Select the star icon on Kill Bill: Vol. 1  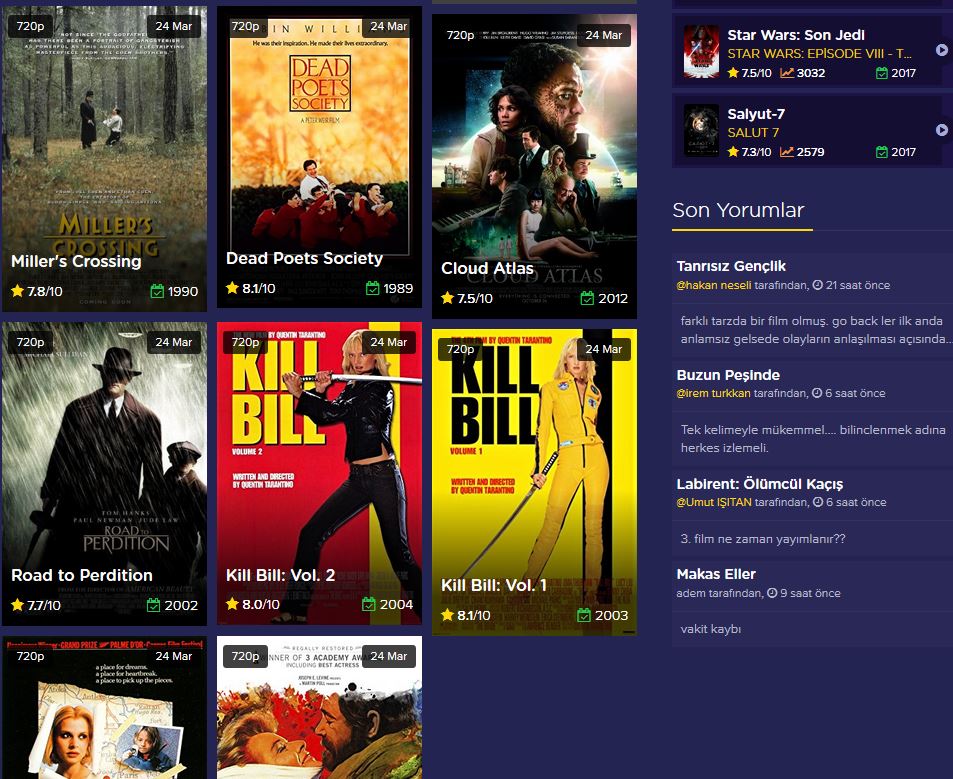pos(447,615)
